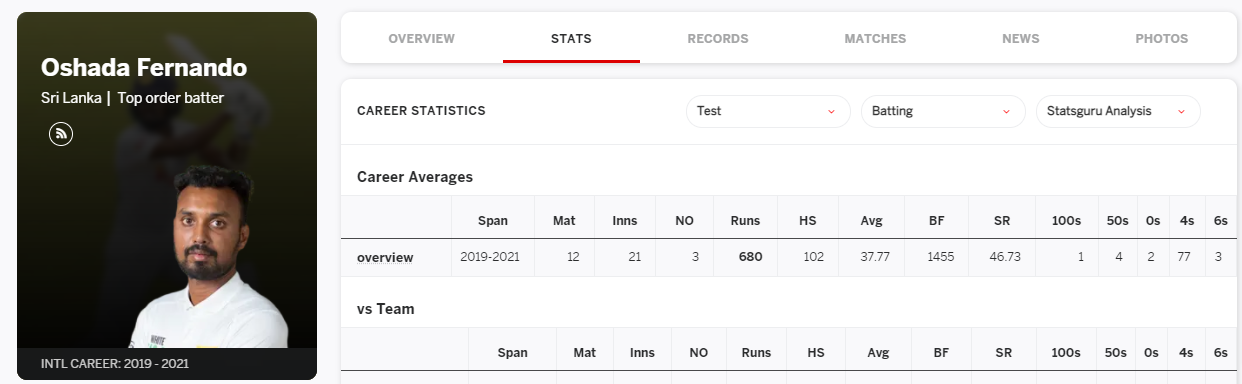Expand the Batting dropdown
Screen dimensions: 1242x384
943,111
